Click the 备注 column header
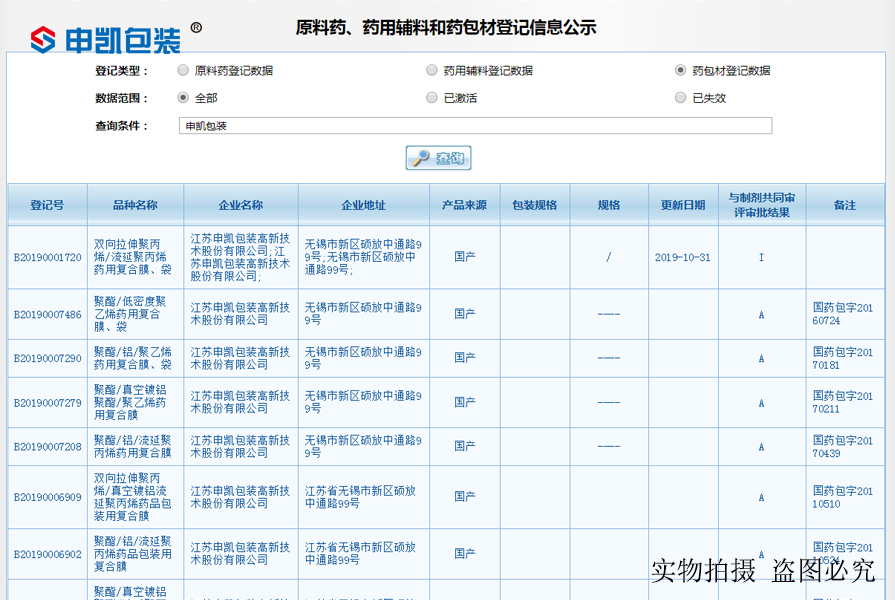The image size is (895, 600). pos(845,204)
